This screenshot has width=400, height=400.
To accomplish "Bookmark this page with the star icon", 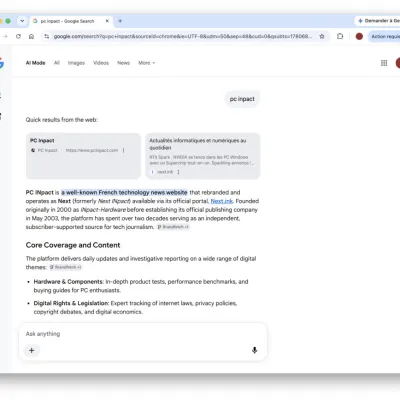I will (x=322, y=36).
